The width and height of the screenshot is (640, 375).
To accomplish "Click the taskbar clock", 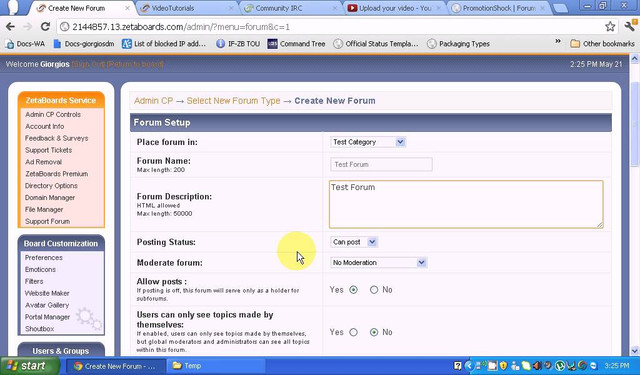I will 617,366.
